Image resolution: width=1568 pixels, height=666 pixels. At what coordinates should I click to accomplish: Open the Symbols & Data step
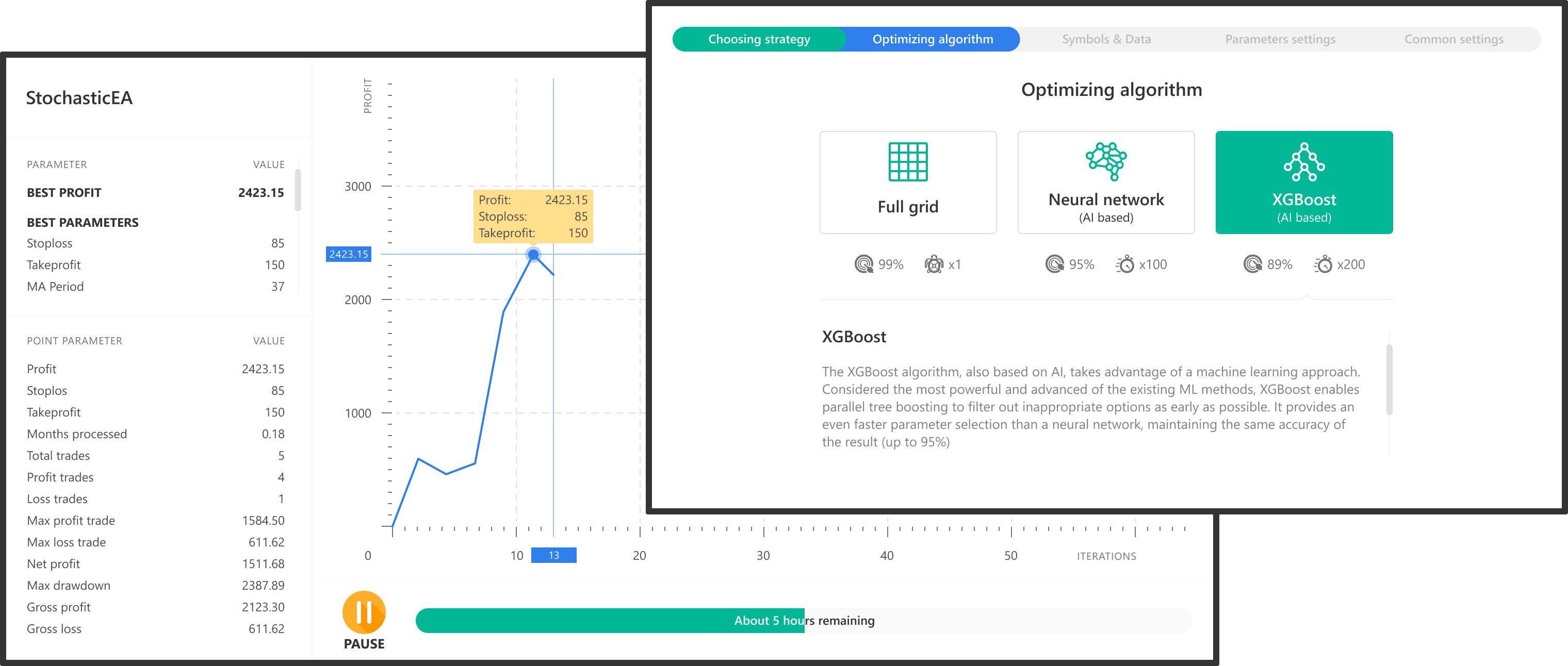coord(1106,40)
